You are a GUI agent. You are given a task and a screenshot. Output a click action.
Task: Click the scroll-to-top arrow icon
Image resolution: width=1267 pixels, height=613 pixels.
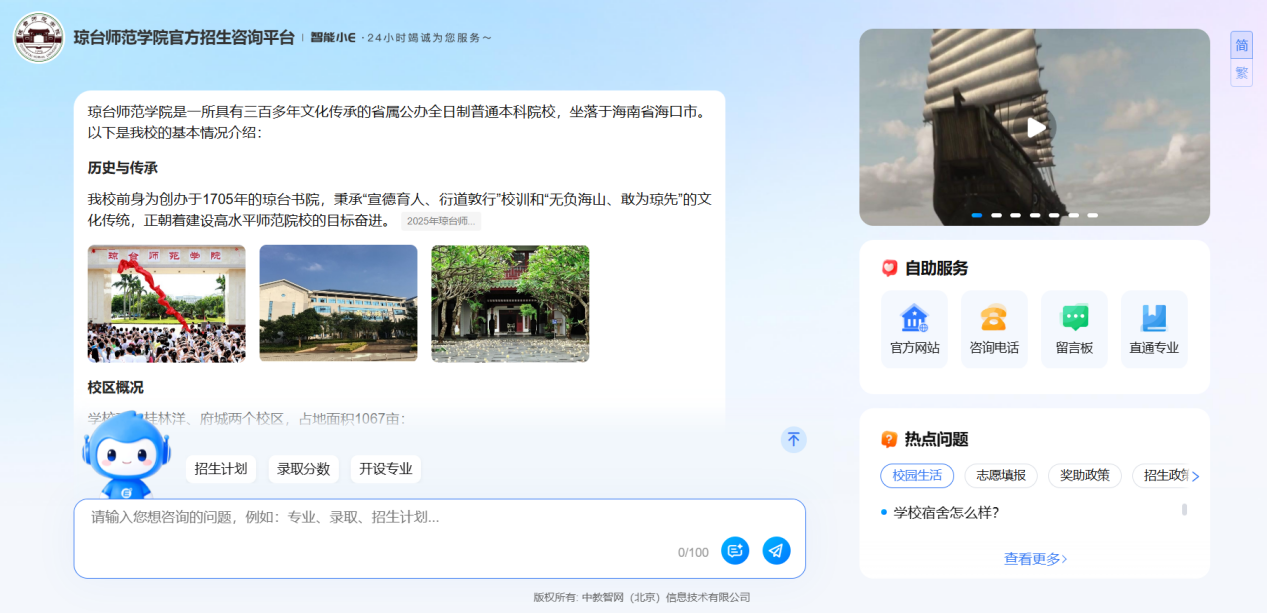pyautogui.click(x=793, y=440)
